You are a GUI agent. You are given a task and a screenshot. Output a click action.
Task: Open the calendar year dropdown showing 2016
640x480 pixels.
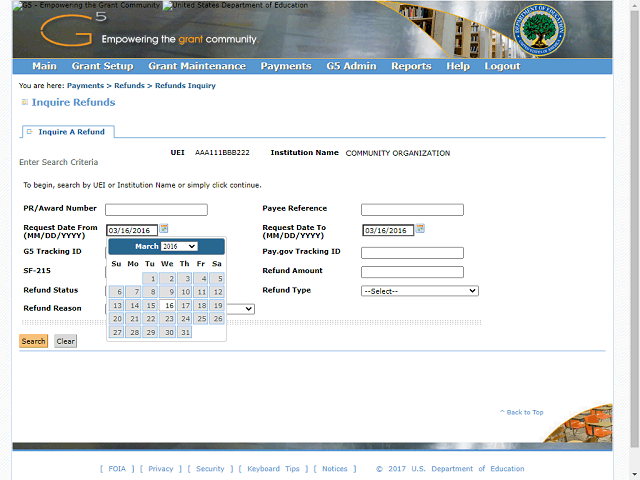[x=179, y=247]
